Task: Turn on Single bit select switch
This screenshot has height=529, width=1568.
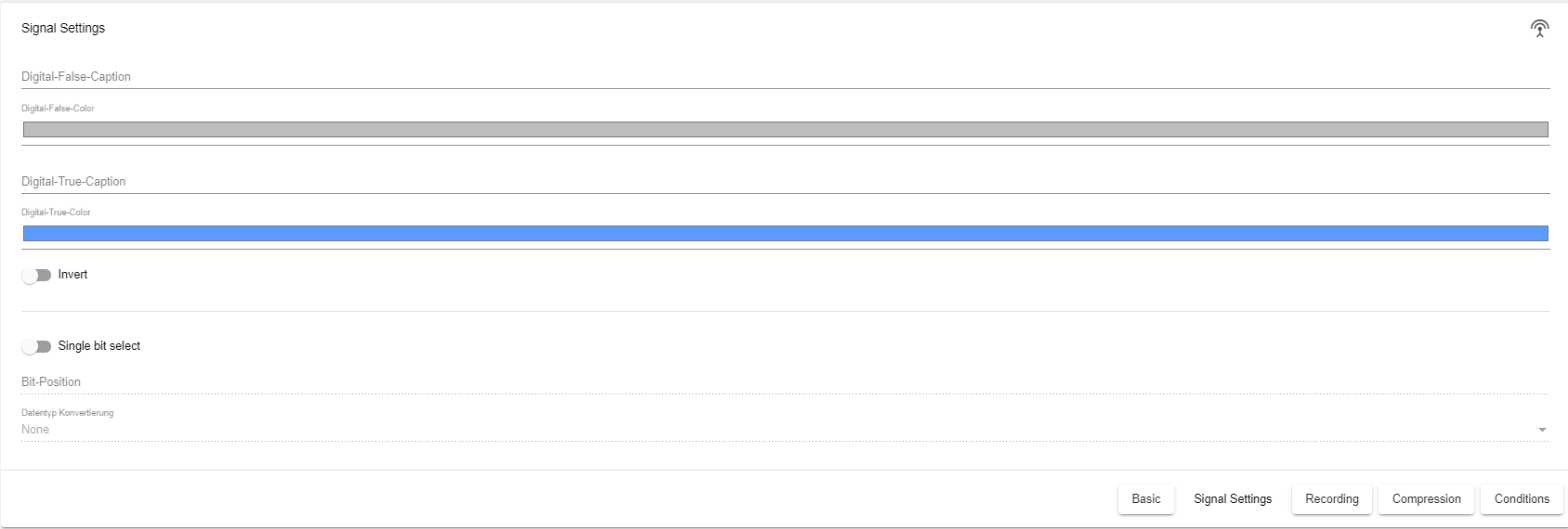Action: point(36,347)
